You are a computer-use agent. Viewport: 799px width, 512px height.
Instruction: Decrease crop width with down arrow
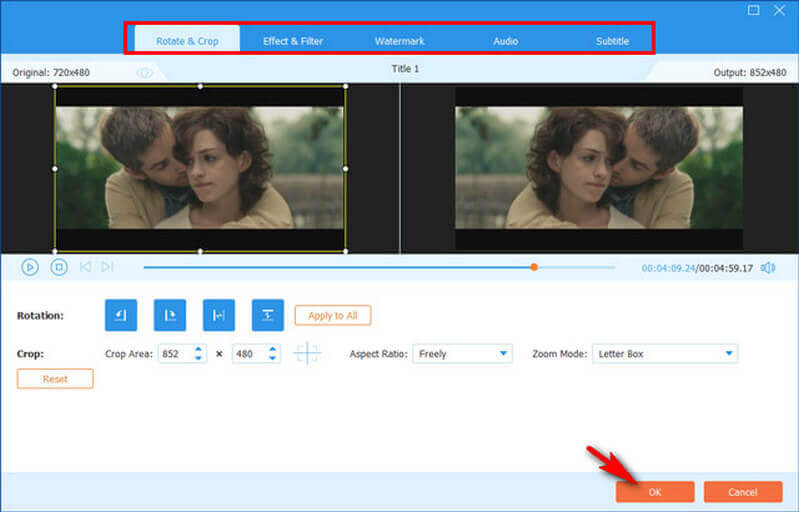coord(199,358)
